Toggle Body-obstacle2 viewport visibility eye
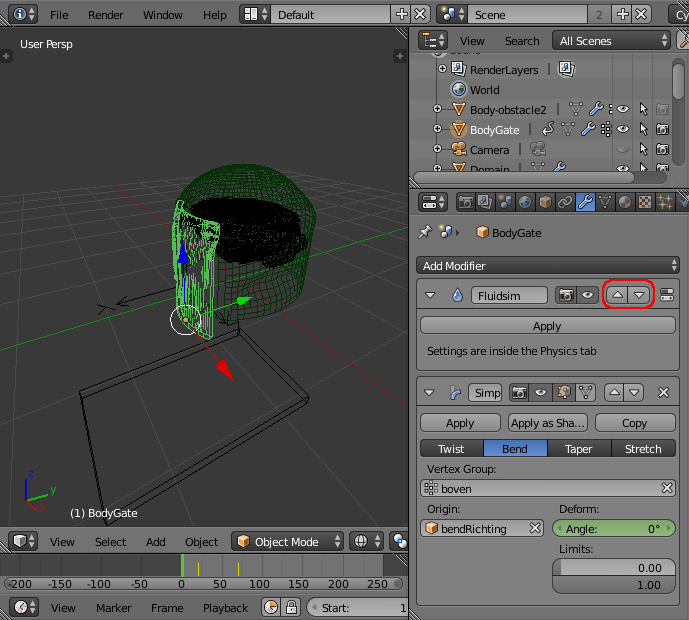The width and height of the screenshot is (689, 620). [x=623, y=109]
